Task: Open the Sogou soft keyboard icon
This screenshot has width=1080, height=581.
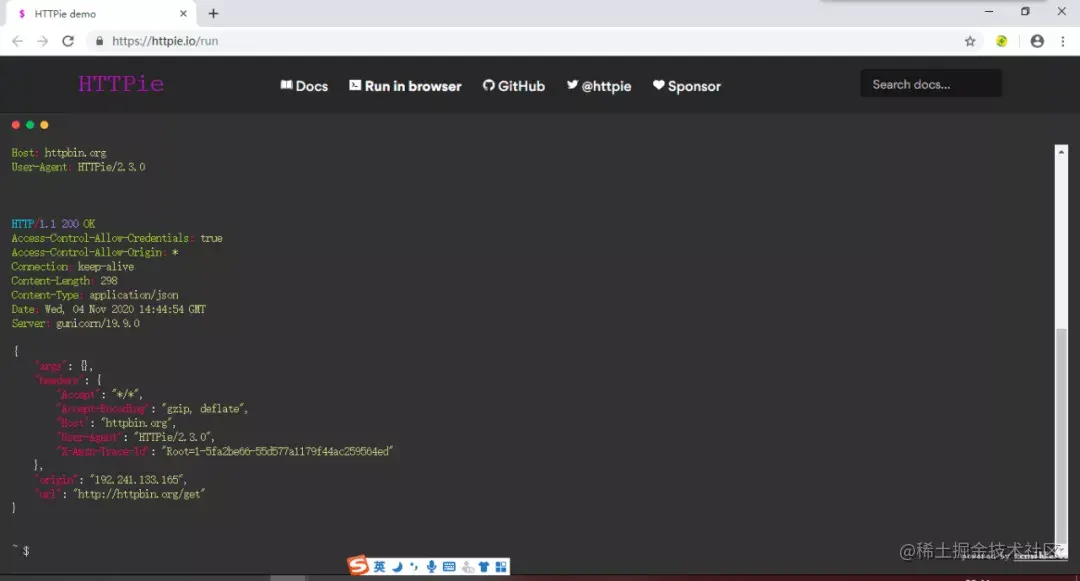Action: click(x=449, y=567)
